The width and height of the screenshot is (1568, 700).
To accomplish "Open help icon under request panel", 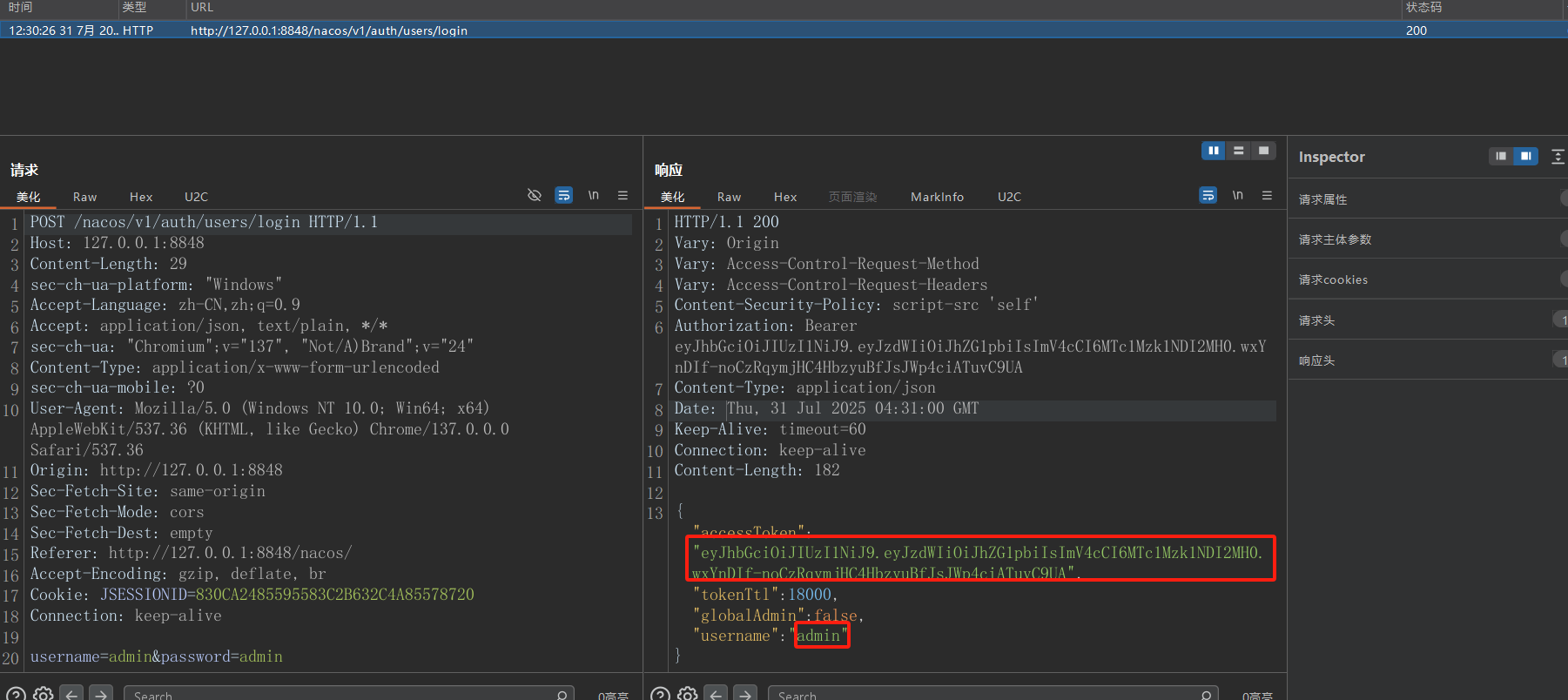I will point(16,695).
